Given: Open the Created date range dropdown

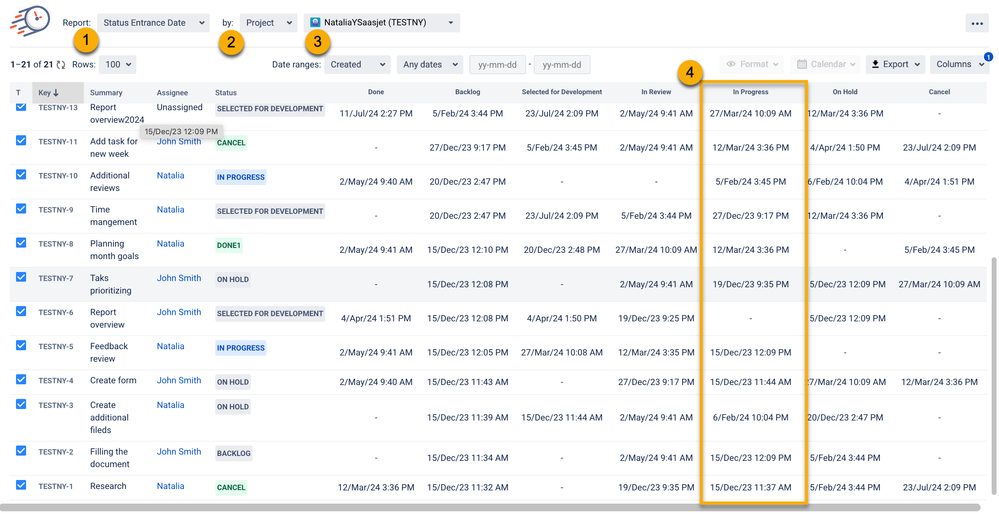Looking at the screenshot, I should point(357,64).
